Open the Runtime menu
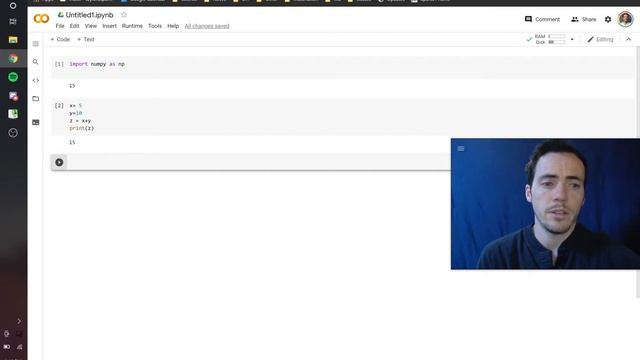The height and width of the screenshot is (360, 640). tap(132, 26)
